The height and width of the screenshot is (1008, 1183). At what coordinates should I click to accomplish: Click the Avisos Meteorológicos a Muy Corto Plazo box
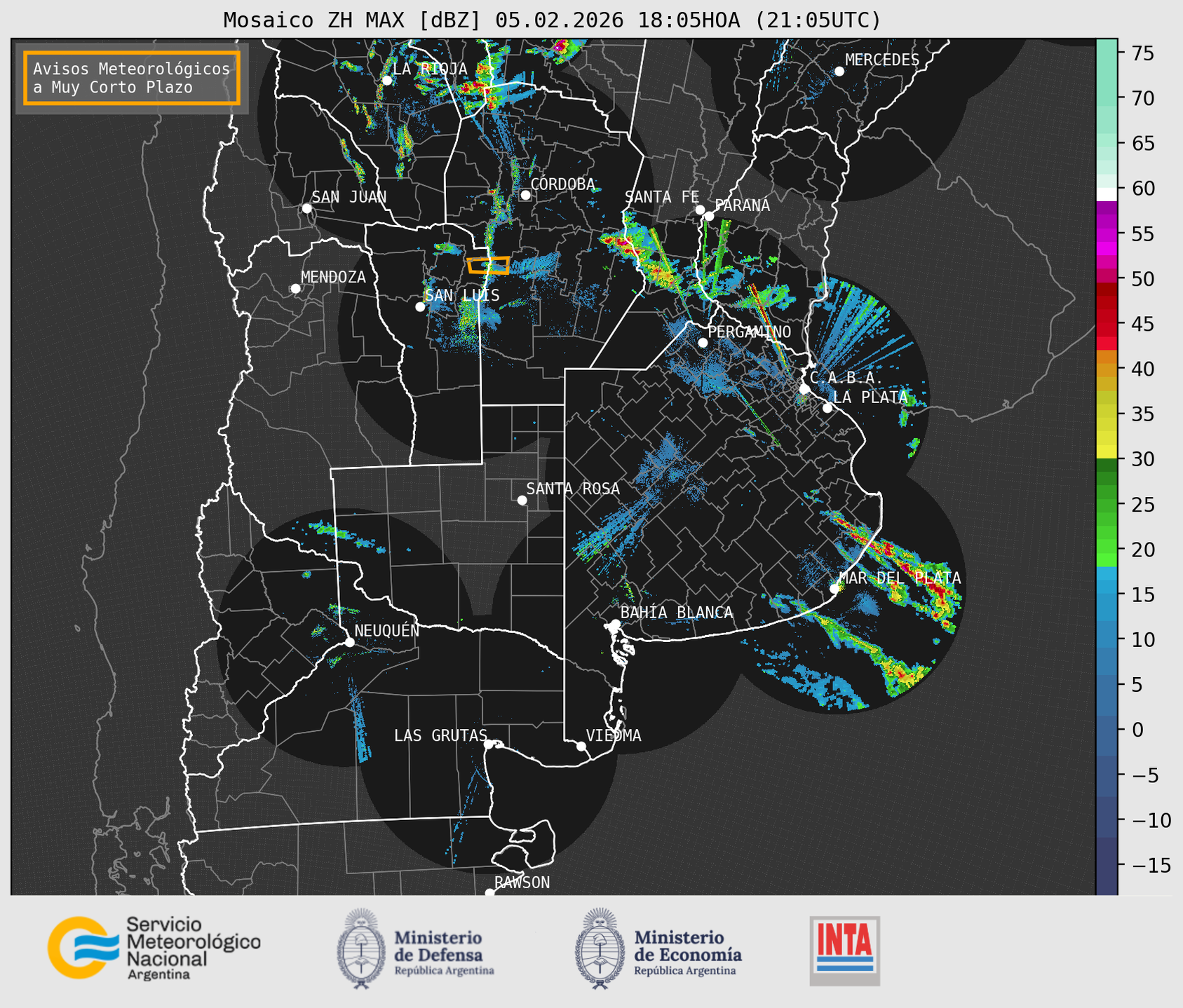tap(132, 78)
